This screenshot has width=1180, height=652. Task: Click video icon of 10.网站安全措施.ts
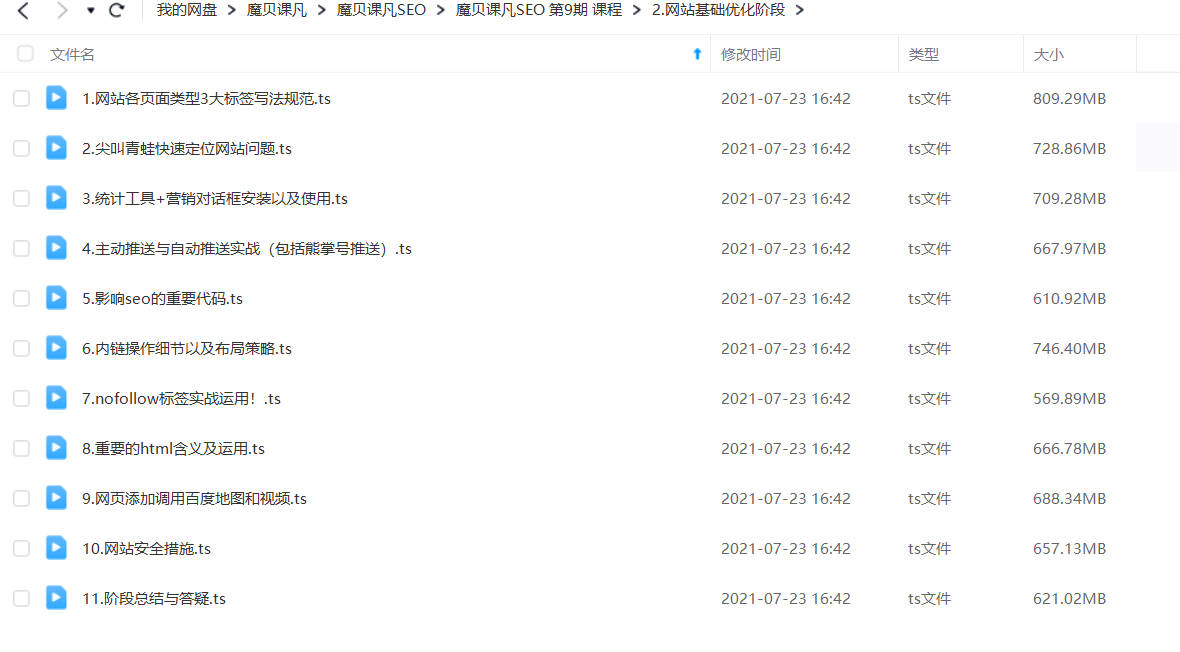tap(56, 548)
